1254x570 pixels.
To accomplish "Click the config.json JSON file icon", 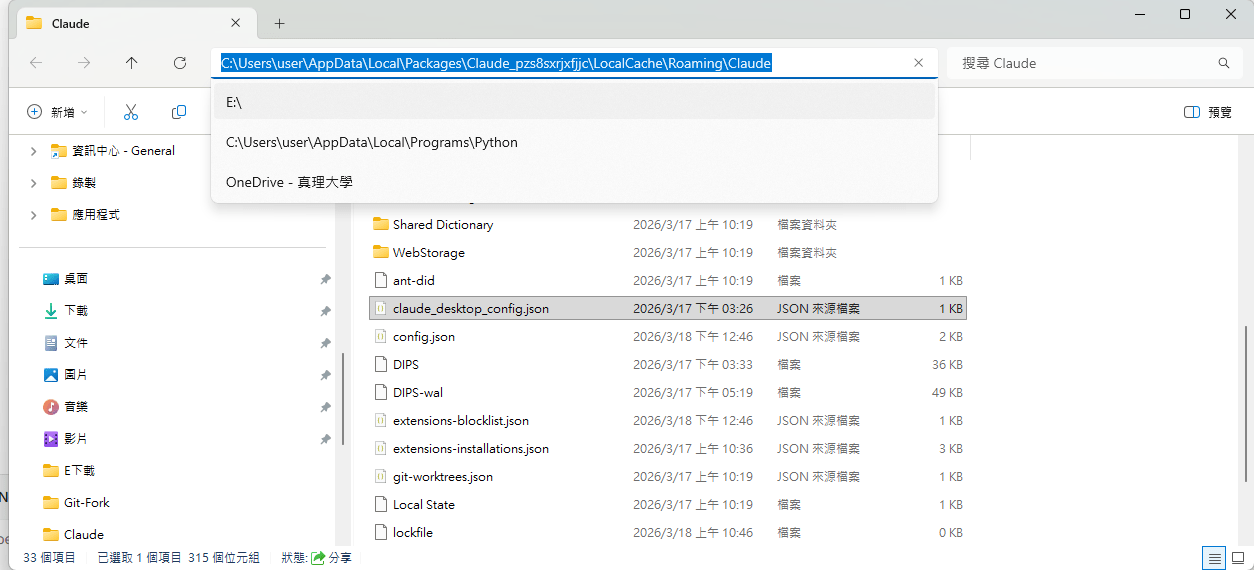I will click(x=380, y=337).
